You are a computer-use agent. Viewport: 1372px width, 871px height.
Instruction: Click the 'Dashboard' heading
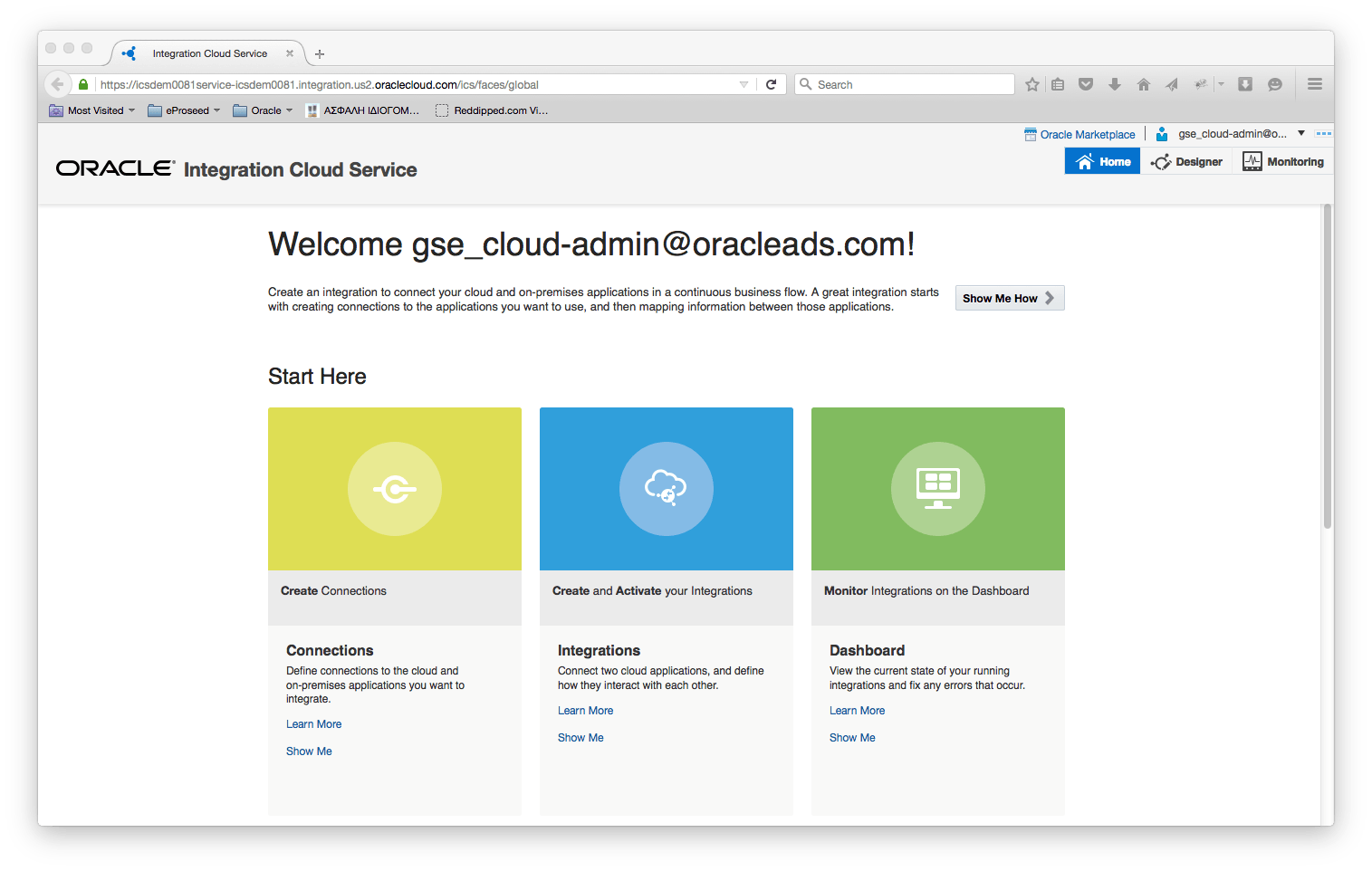point(867,650)
